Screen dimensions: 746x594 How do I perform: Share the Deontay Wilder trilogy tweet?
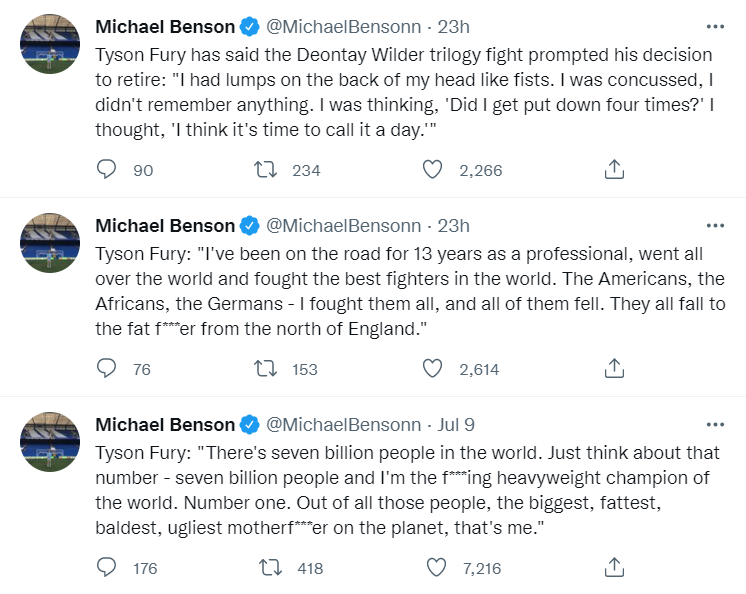tap(615, 170)
